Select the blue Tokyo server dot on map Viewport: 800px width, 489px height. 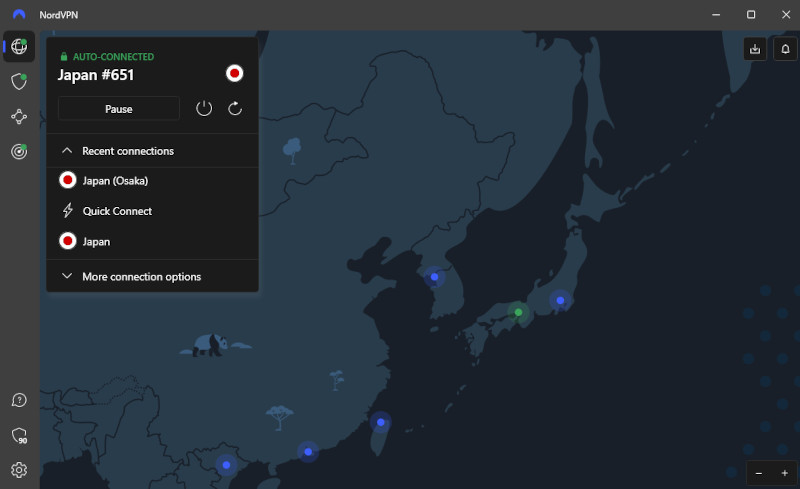560,300
